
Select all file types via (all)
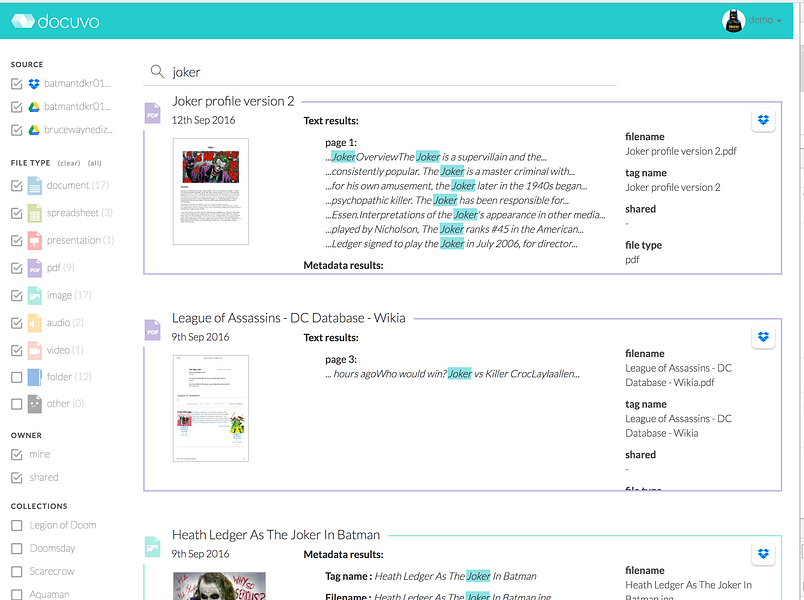[x=95, y=163]
